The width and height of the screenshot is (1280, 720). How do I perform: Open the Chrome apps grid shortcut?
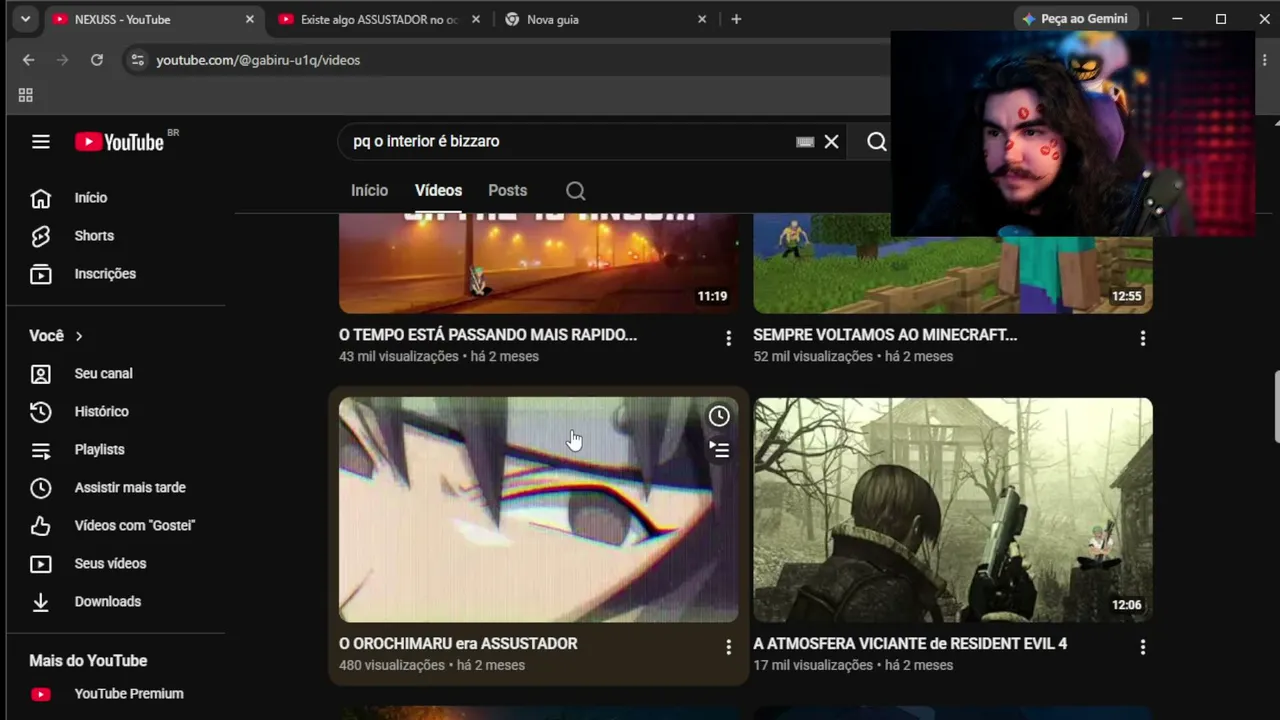(26, 95)
